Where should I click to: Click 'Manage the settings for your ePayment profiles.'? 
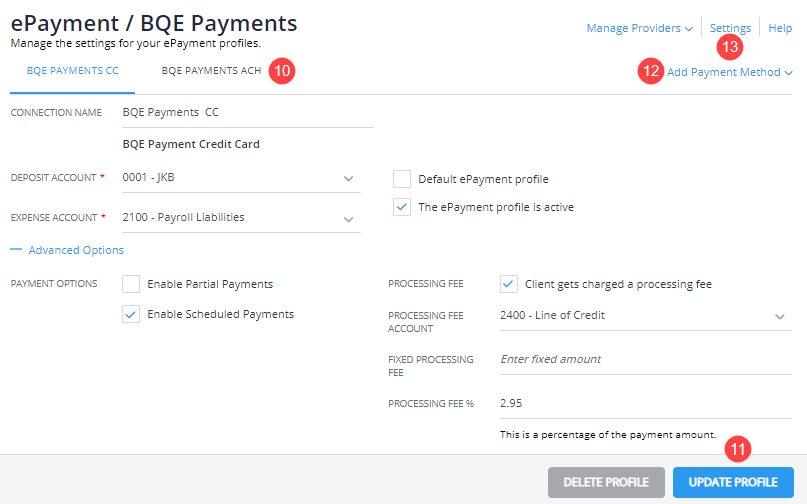click(x=136, y=44)
